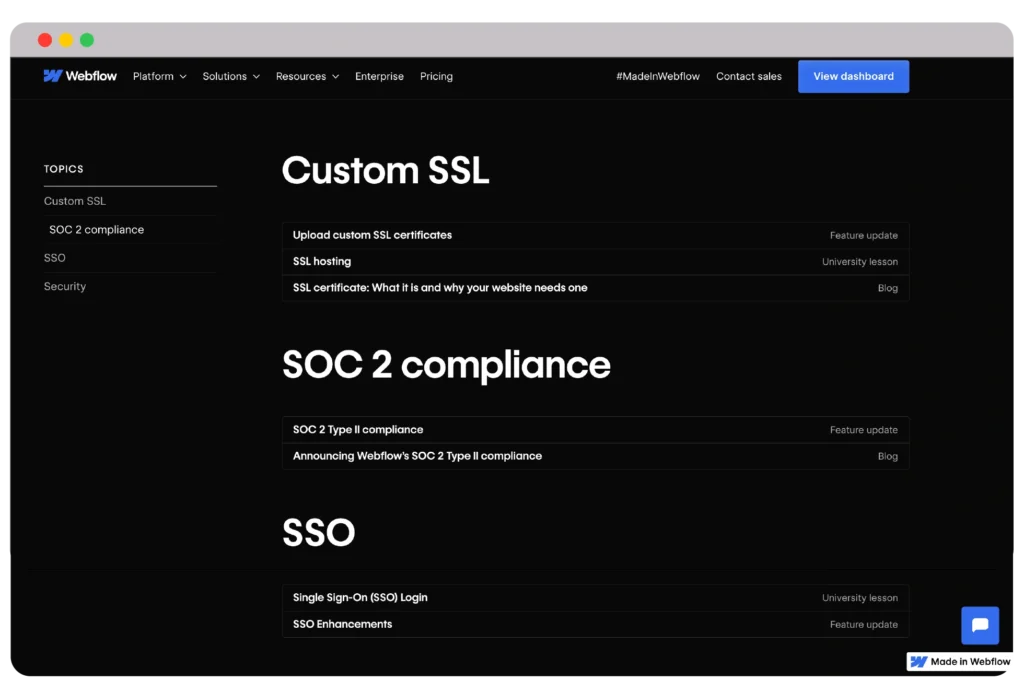The width and height of the screenshot is (1024, 693).
Task: Expand the Solutions dropdown menu
Action: (x=230, y=76)
